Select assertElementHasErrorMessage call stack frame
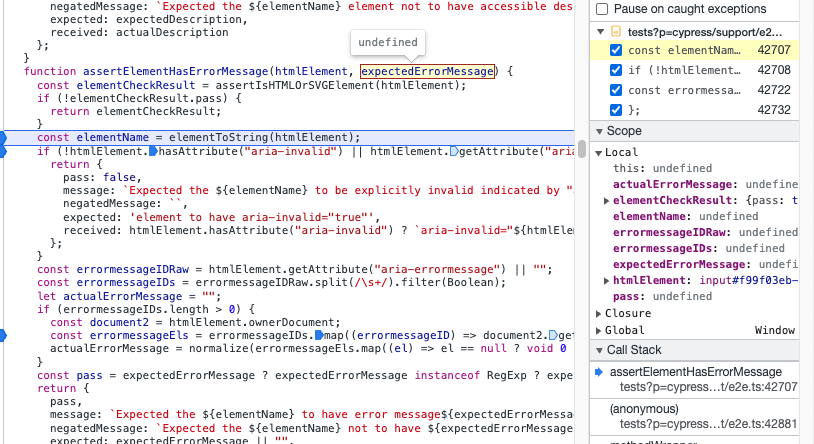This screenshot has height=444, width=814. point(695,380)
